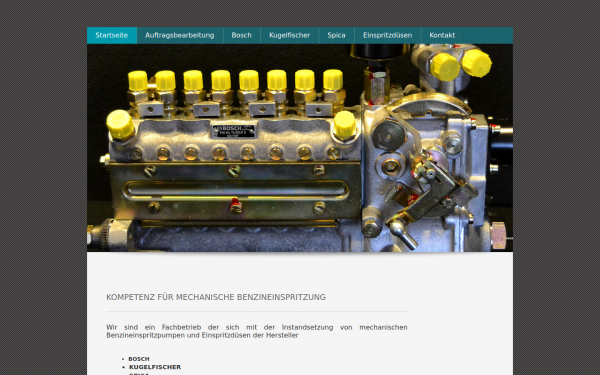Click heading 'Kompetenz für mechanische Benzineinspritzung'

[216, 297]
